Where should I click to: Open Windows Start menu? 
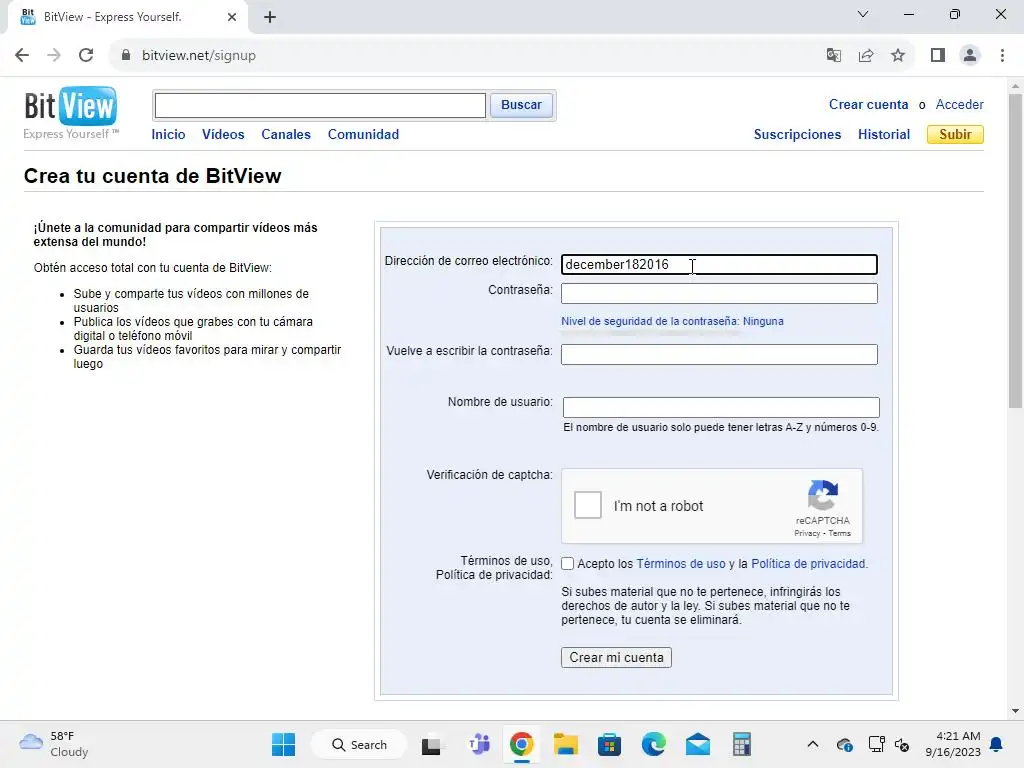click(283, 744)
